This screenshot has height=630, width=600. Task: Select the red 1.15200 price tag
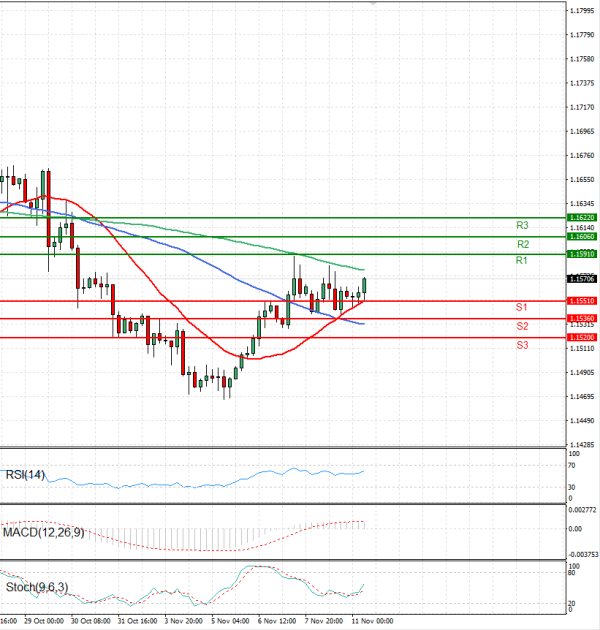pyautogui.click(x=581, y=338)
